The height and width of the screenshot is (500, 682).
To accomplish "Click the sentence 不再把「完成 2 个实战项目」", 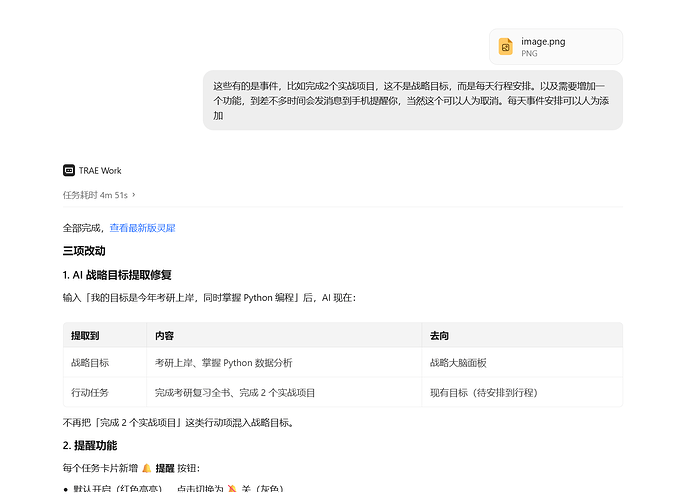I will click(179, 422).
